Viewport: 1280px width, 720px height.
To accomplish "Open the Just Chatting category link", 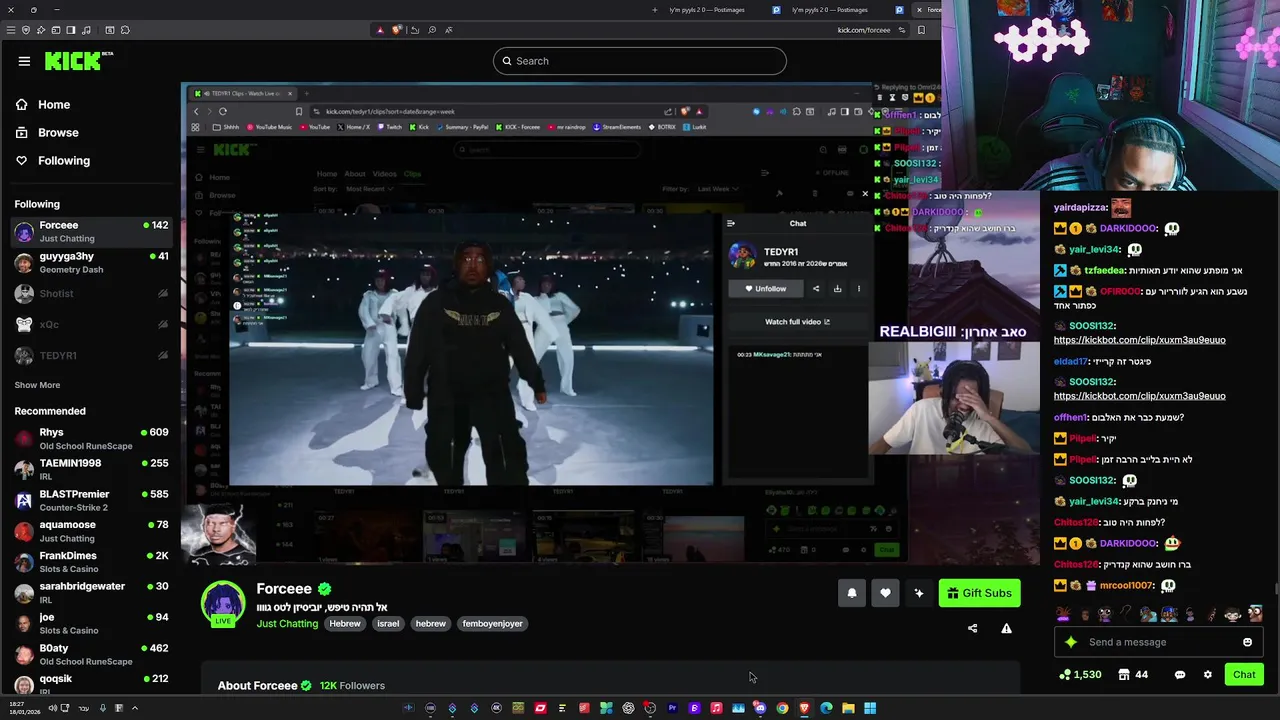I will (287, 623).
